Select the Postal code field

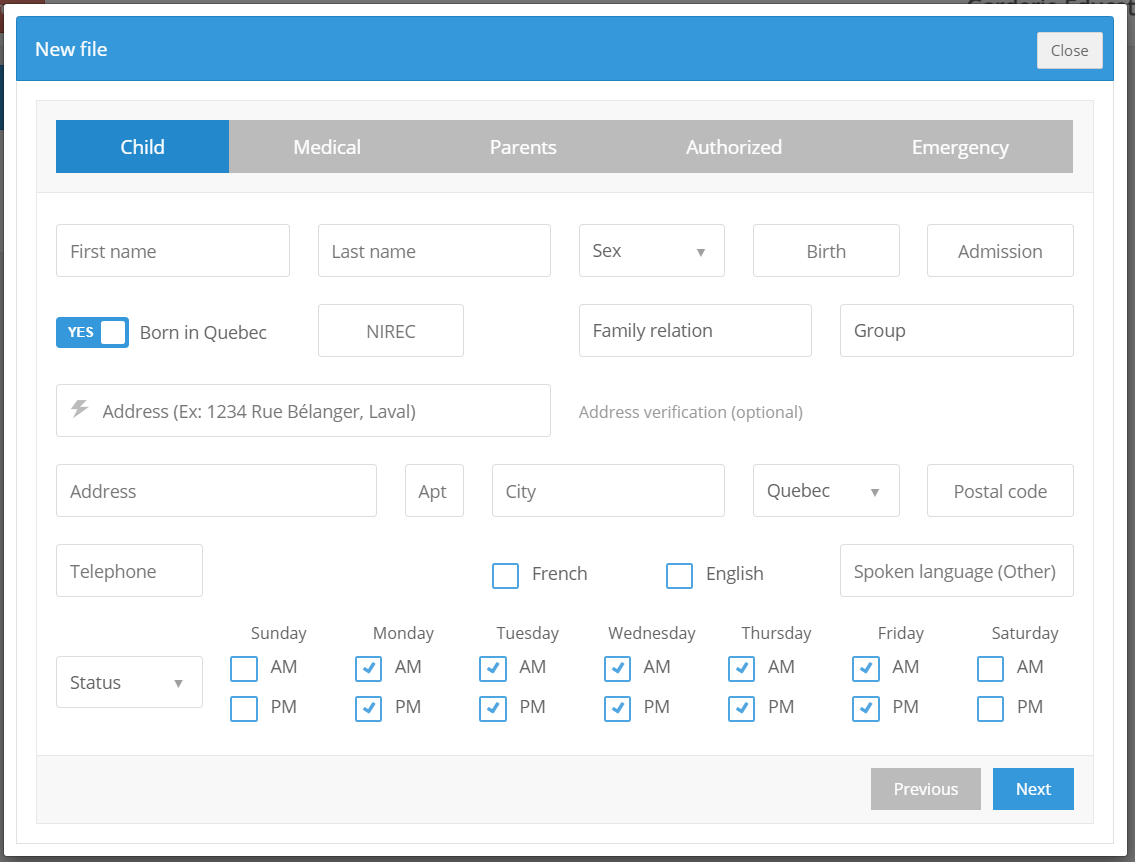(1000, 491)
